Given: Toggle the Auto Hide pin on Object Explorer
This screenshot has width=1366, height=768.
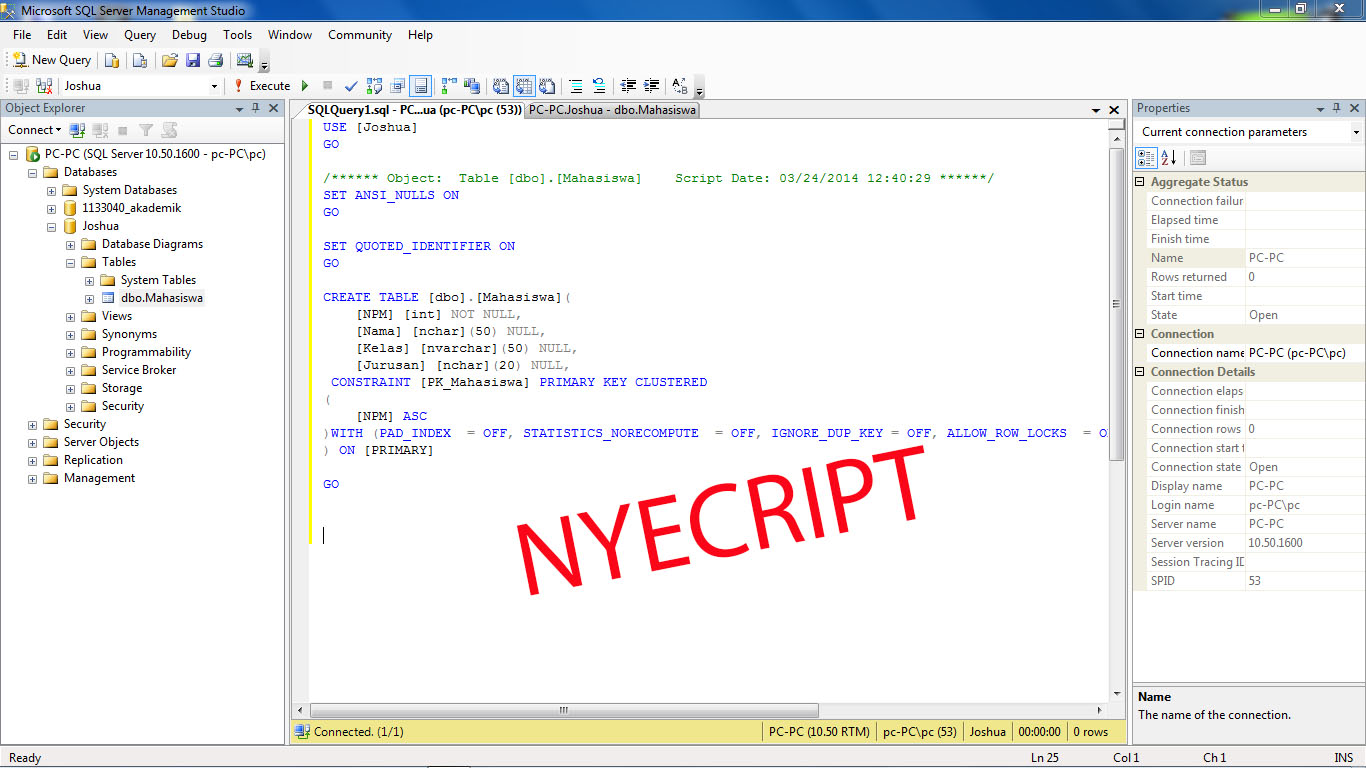Looking at the screenshot, I should click(257, 108).
